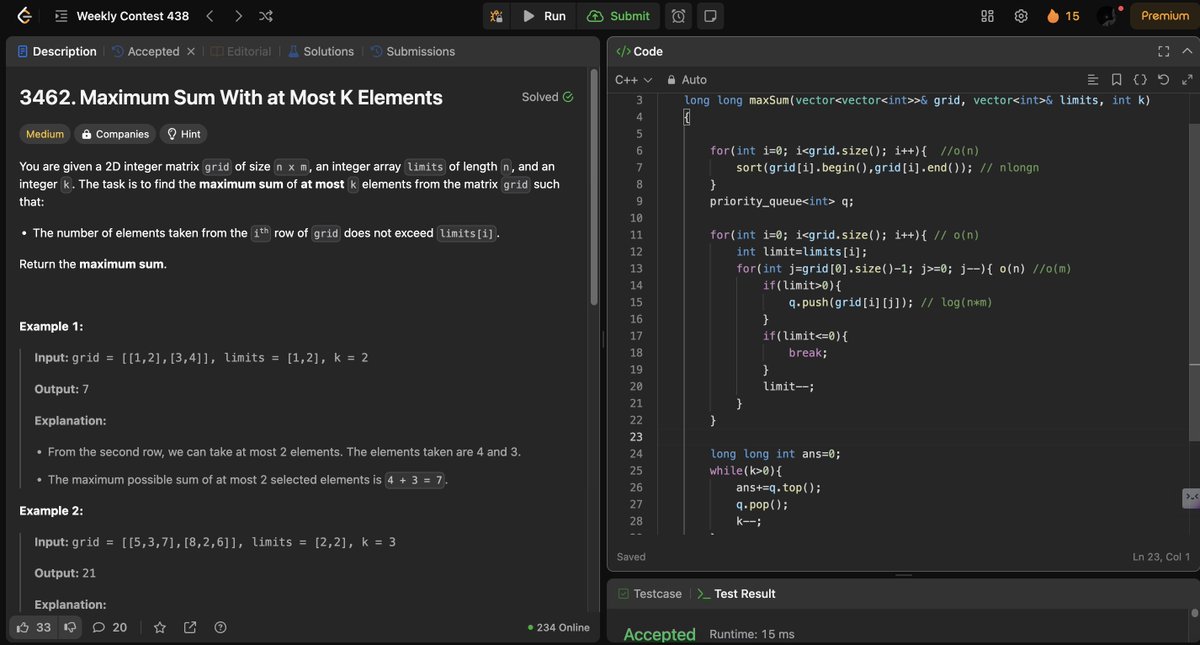Open the help question mark icon
The image size is (1200, 645).
coord(220,627)
